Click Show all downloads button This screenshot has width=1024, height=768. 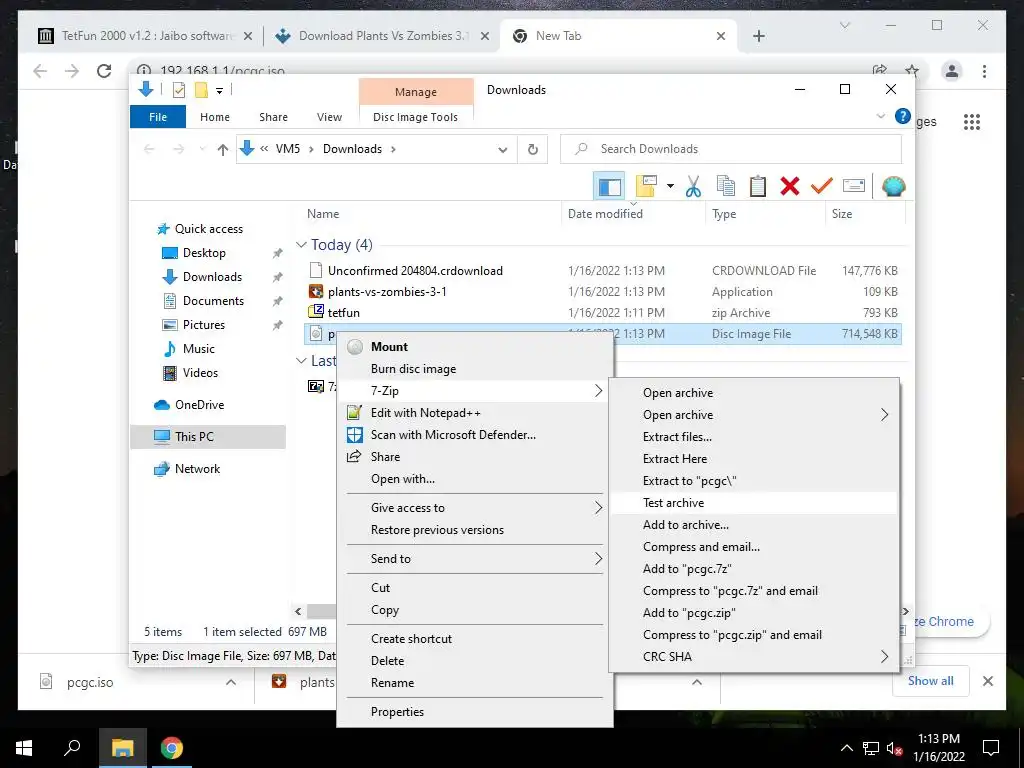click(930, 681)
